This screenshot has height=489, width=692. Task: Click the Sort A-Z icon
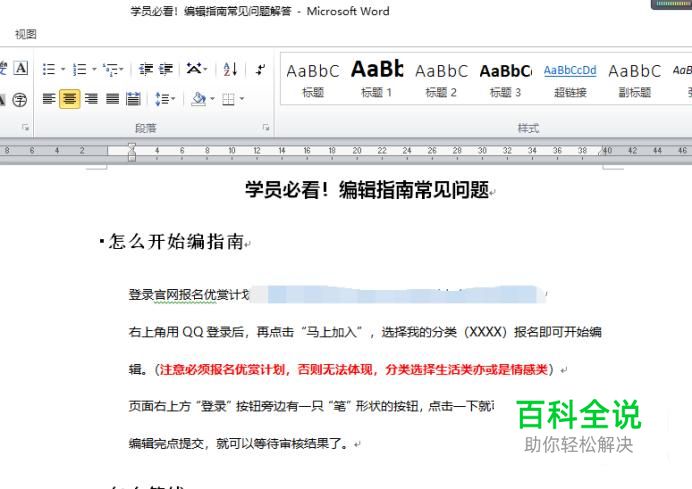[x=230, y=69]
